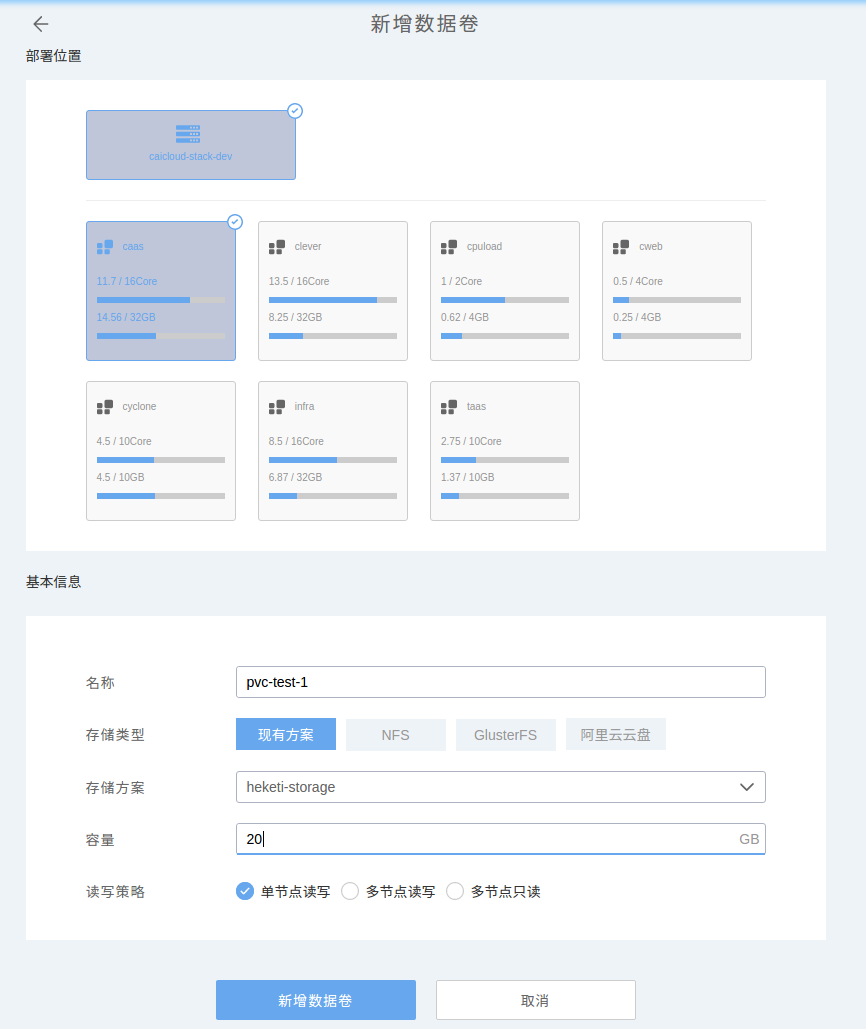This screenshot has height=1029, width=866.
Task: Click the checkmark badge on the caas card
Action: pos(234,222)
